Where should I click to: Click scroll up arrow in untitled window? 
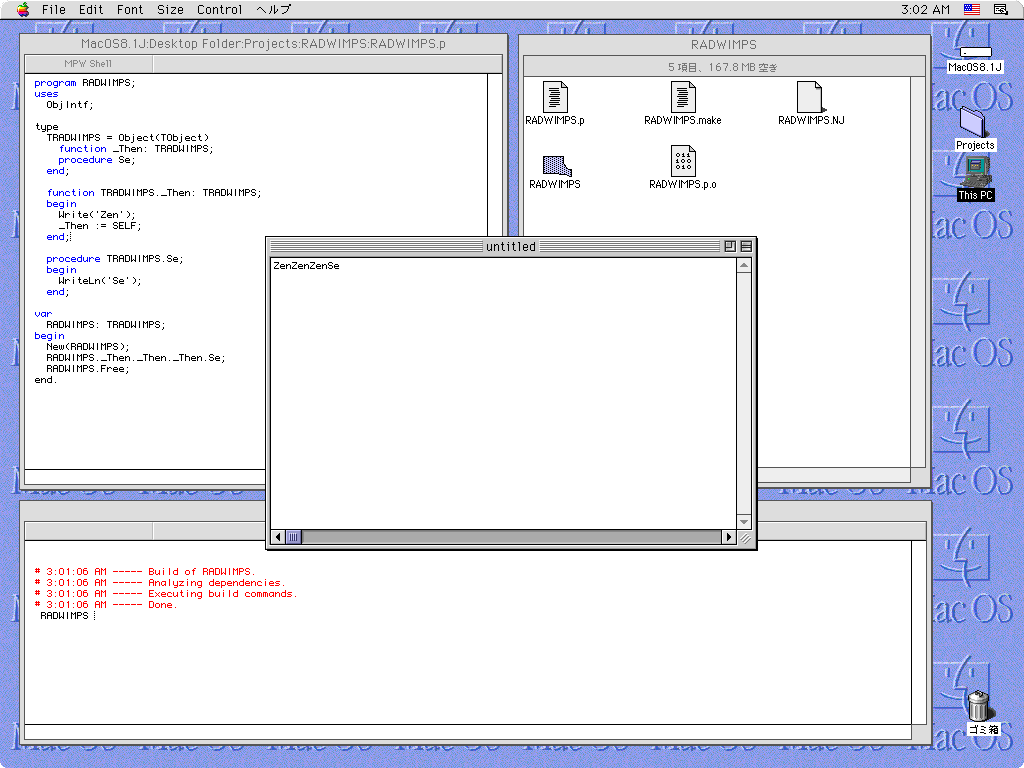tap(744, 265)
